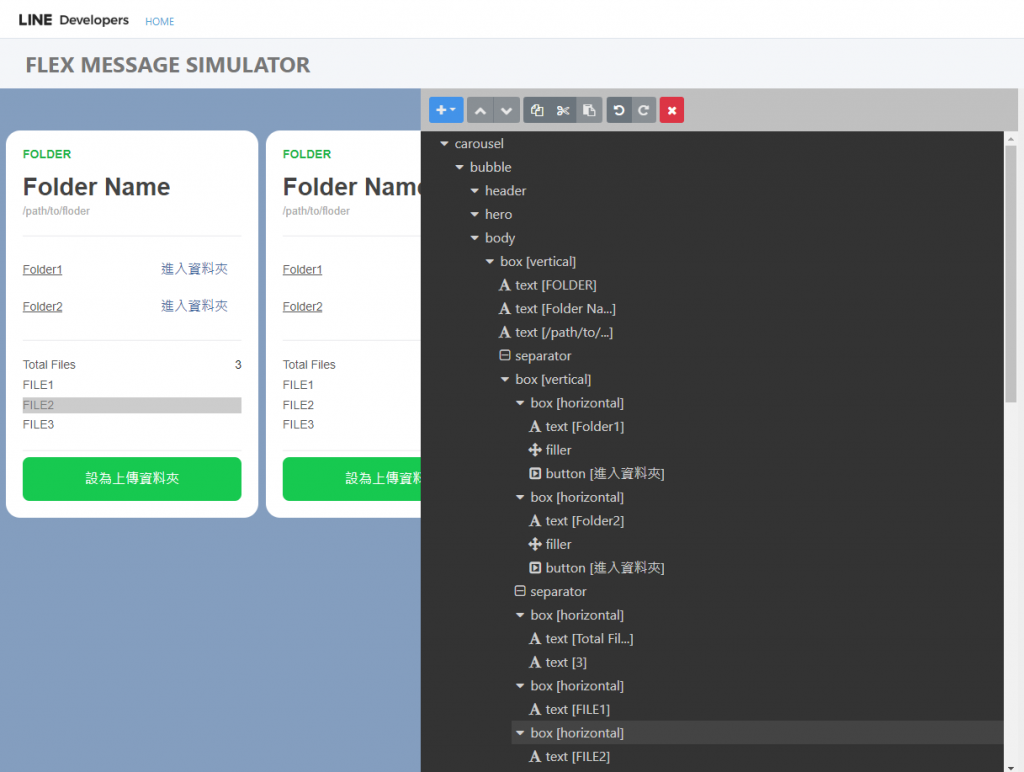
Task: Select text [FOLDER] tree item icon
Action: point(505,285)
